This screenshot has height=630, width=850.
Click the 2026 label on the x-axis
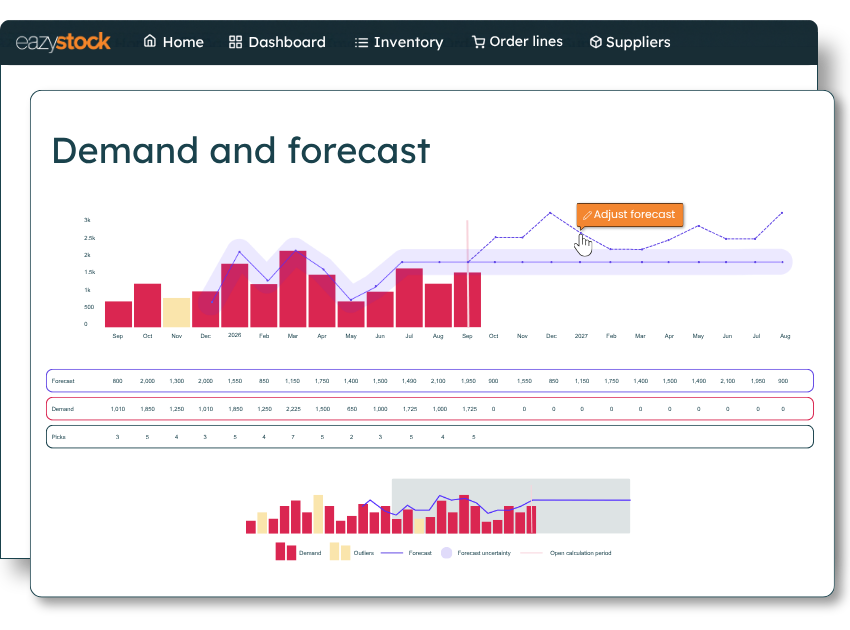pyautogui.click(x=234, y=335)
